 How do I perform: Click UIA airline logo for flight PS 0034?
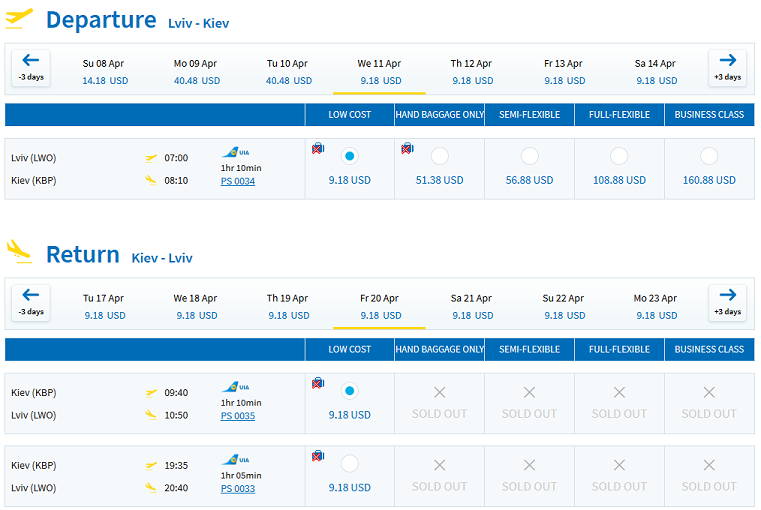pos(235,152)
